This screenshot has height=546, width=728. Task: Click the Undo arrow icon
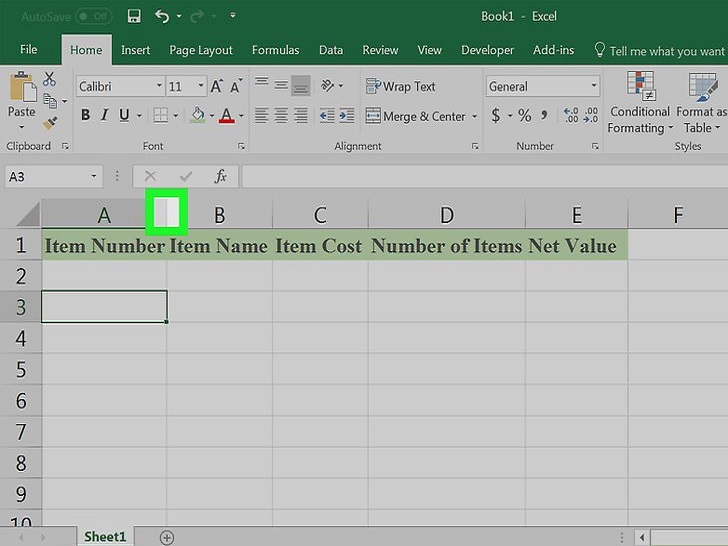coord(162,17)
